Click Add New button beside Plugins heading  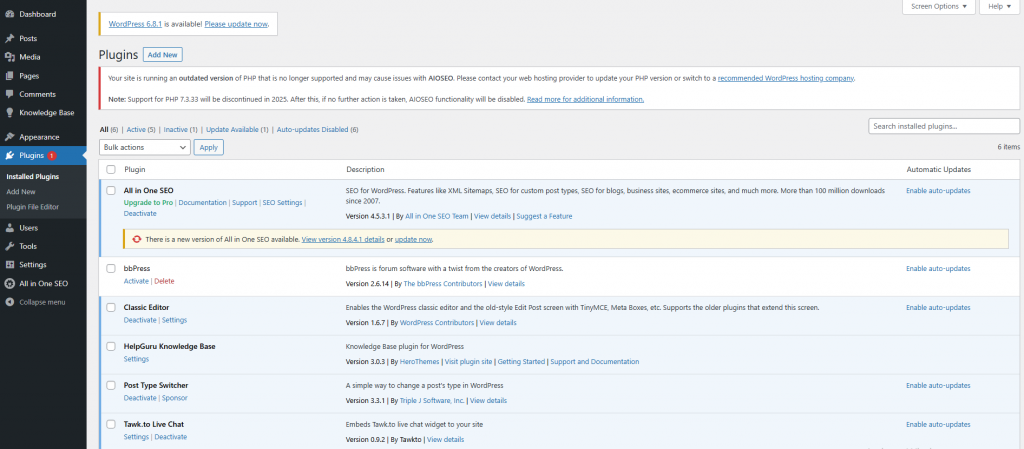(x=163, y=55)
